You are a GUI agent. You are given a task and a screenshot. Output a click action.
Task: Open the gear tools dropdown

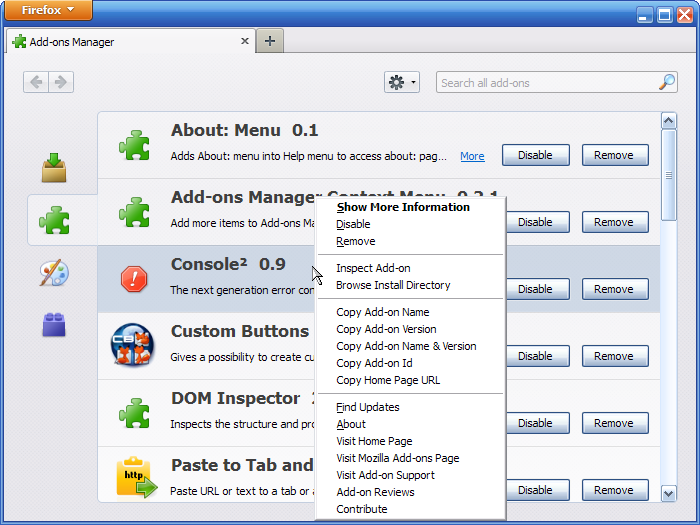(x=402, y=82)
